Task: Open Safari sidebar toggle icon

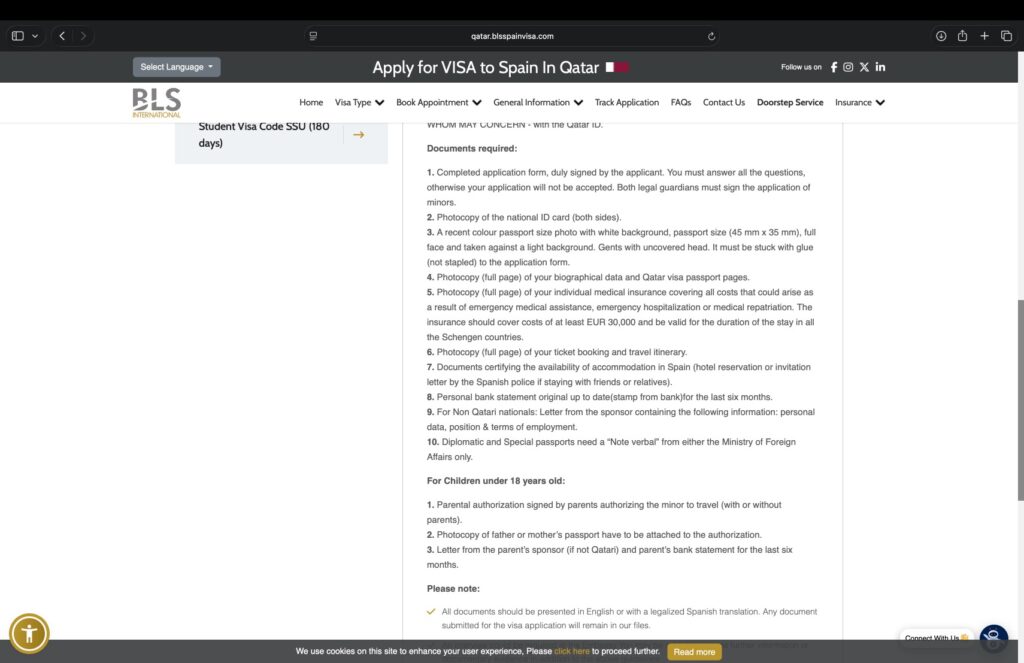Action: click(x=18, y=36)
